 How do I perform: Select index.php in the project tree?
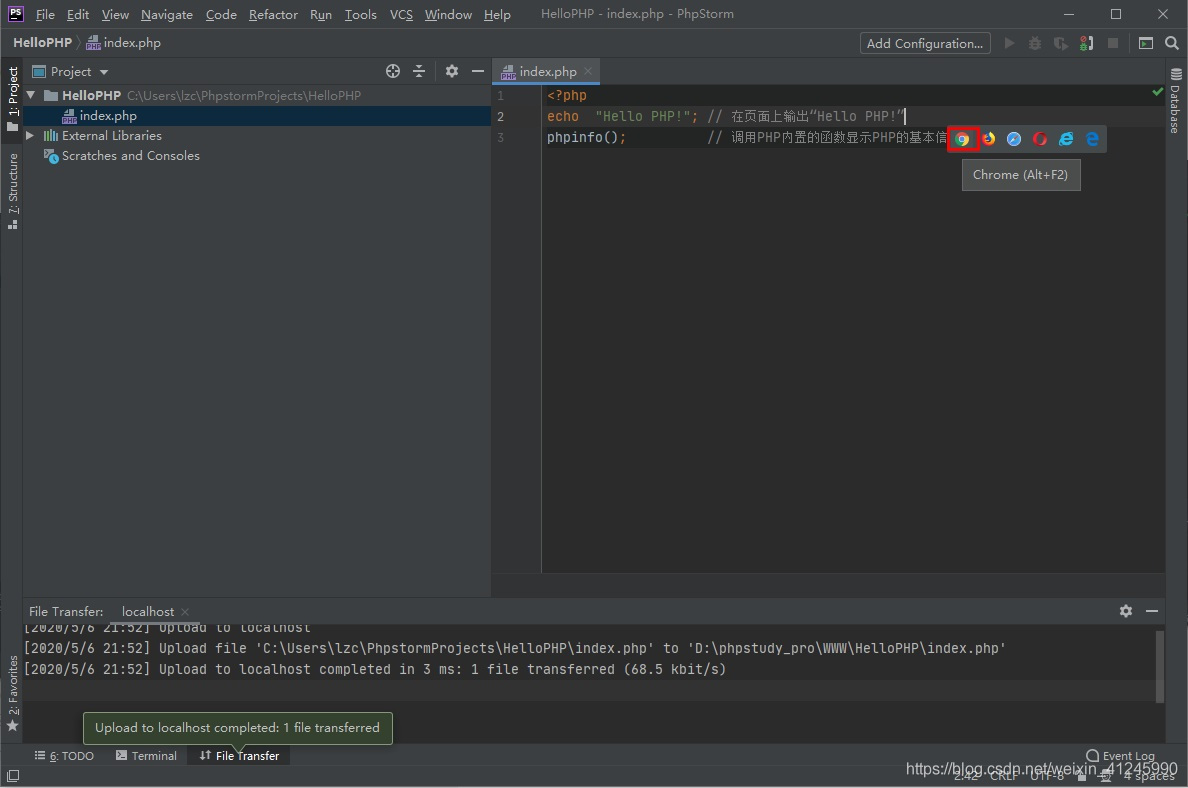[108, 116]
